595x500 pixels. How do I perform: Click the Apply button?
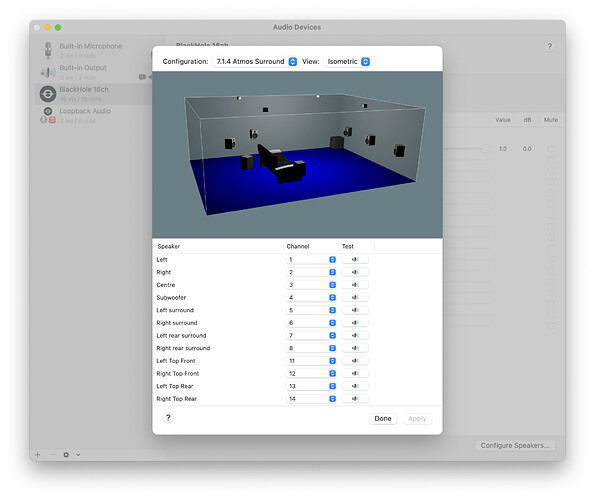point(417,418)
